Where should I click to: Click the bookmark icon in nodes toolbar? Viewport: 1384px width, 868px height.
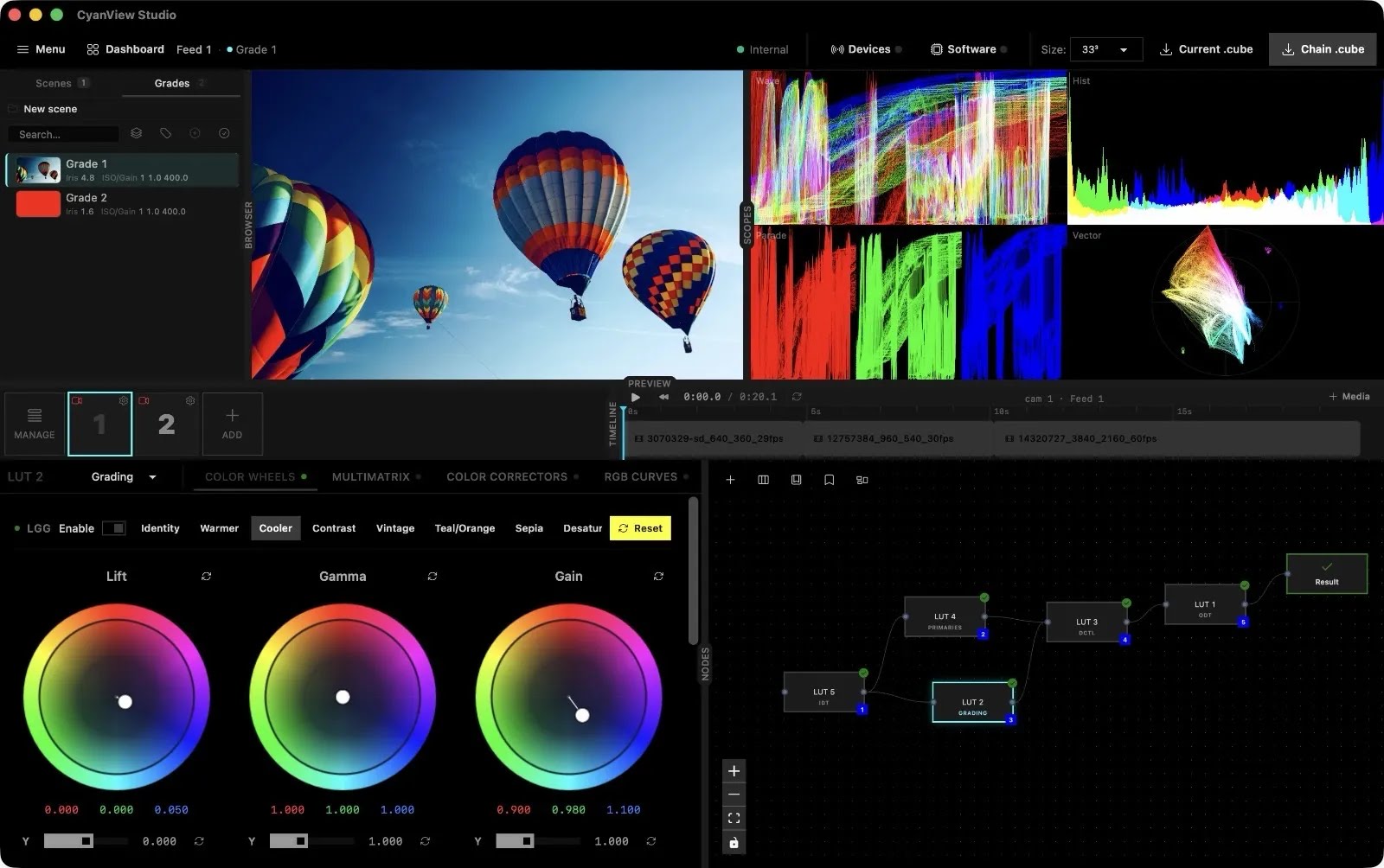pyautogui.click(x=829, y=480)
